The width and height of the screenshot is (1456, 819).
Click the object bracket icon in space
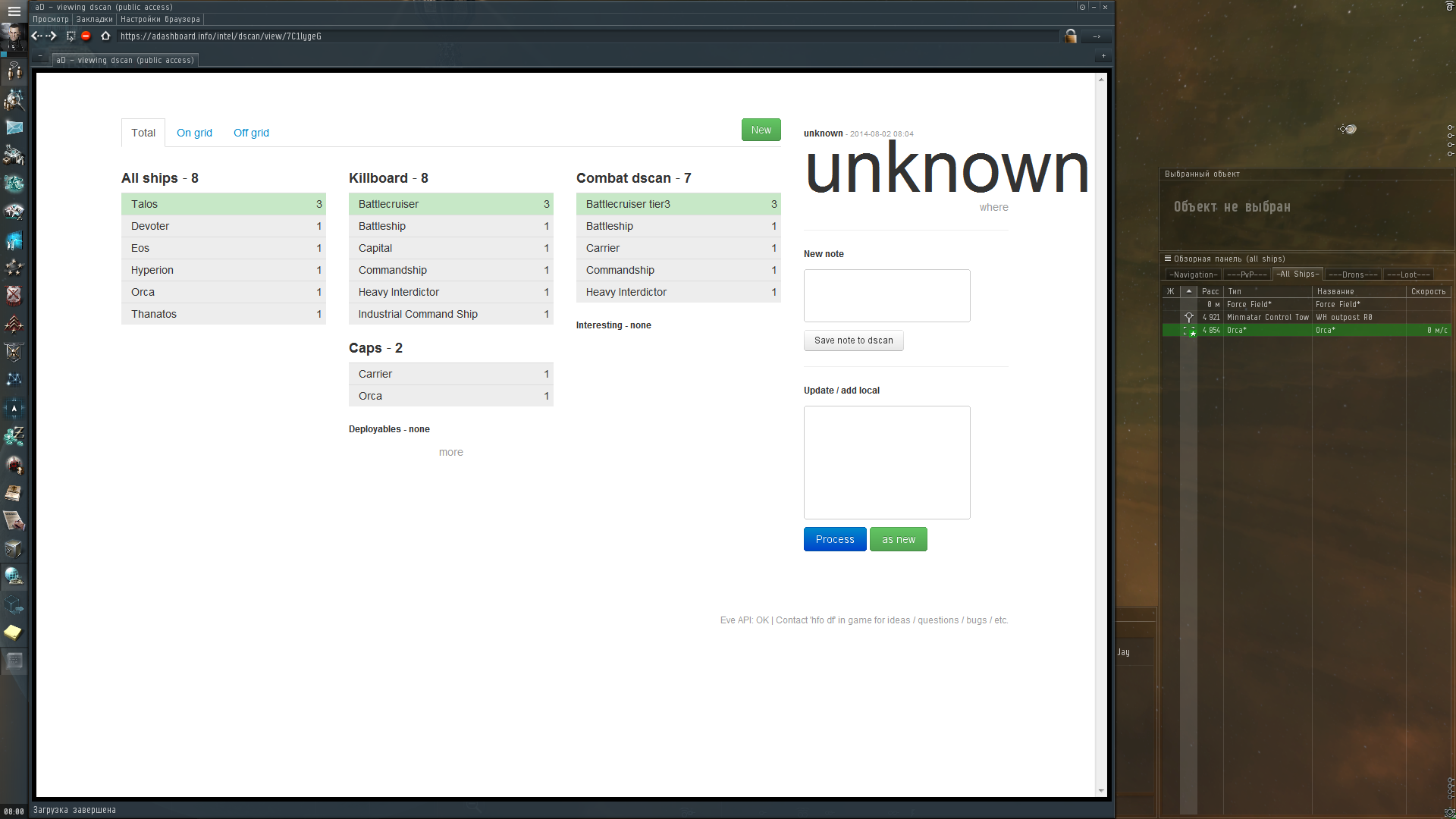pos(1348,129)
